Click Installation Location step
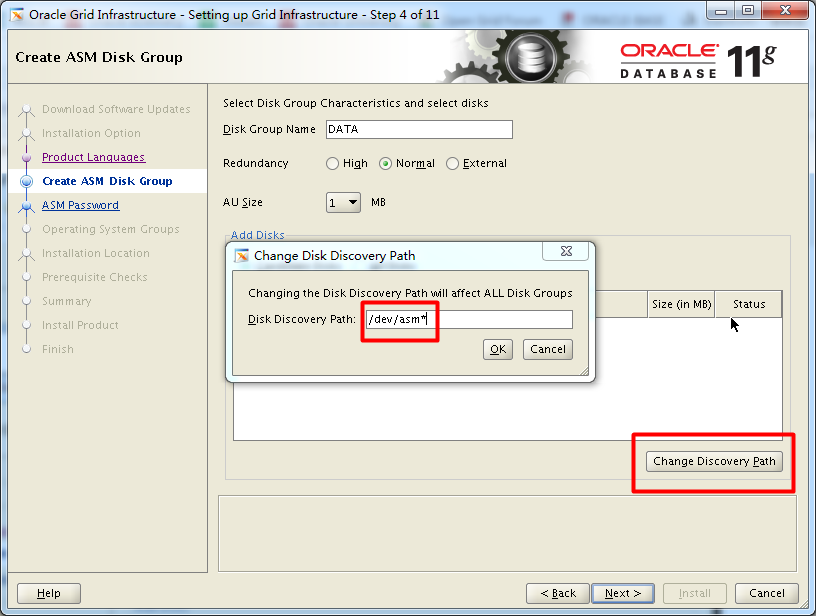This screenshot has width=816, height=616. click(x=96, y=253)
